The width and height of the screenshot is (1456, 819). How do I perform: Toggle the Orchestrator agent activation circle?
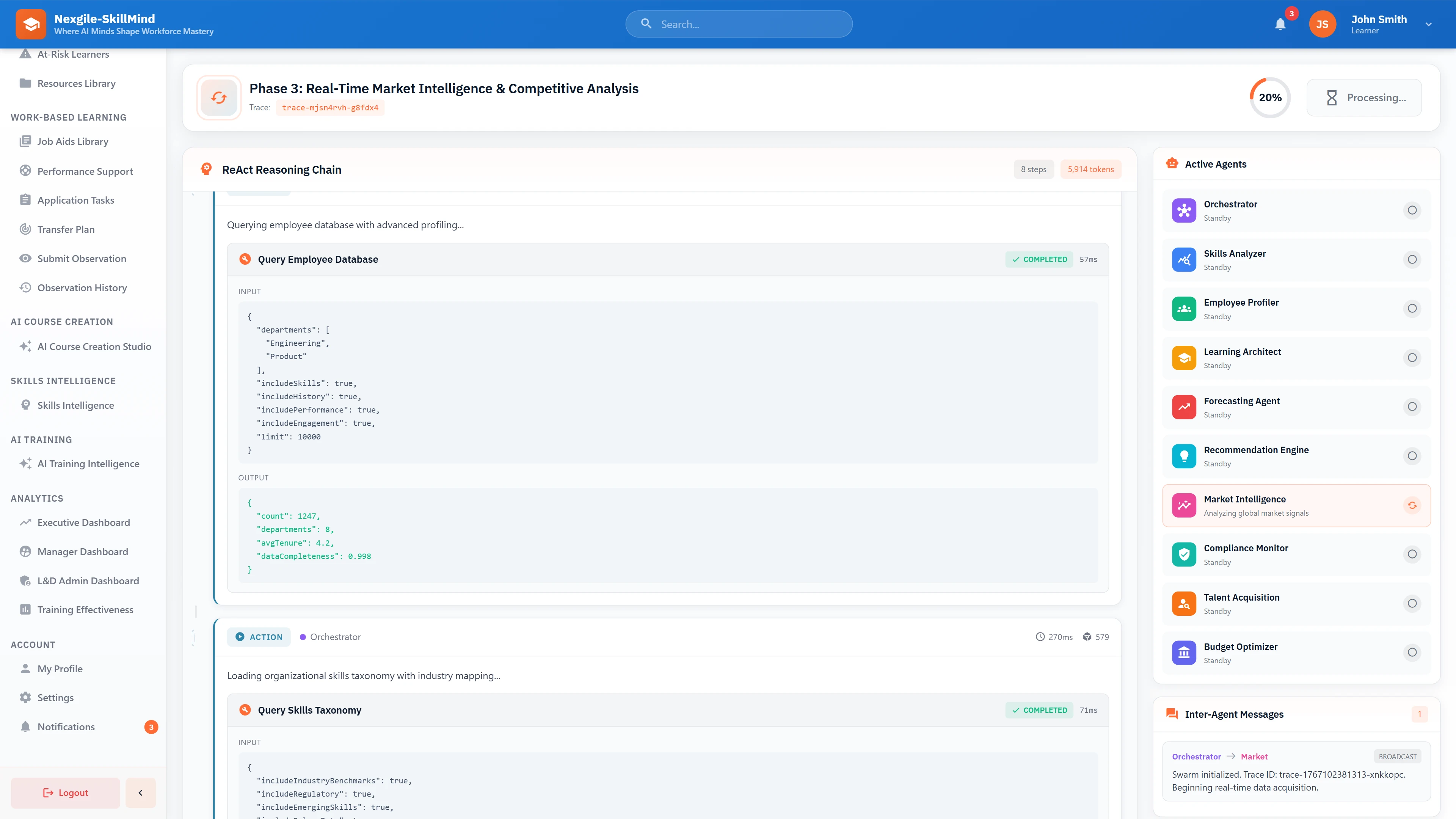(1412, 210)
